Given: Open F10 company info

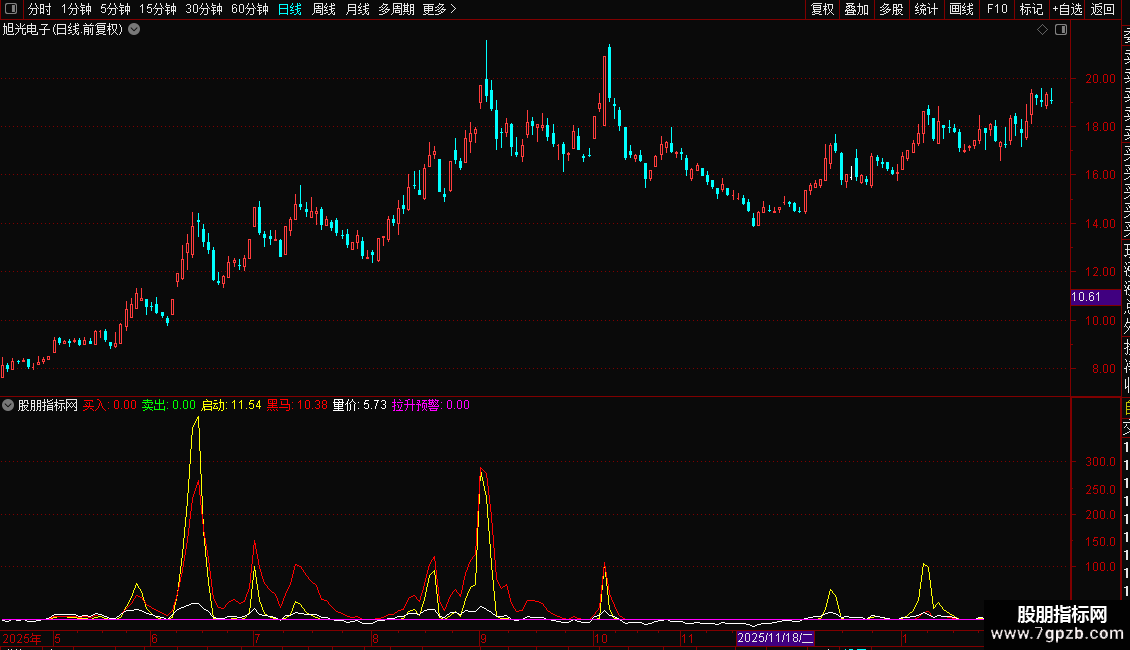Looking at the screenshot, I should (997, 9).
